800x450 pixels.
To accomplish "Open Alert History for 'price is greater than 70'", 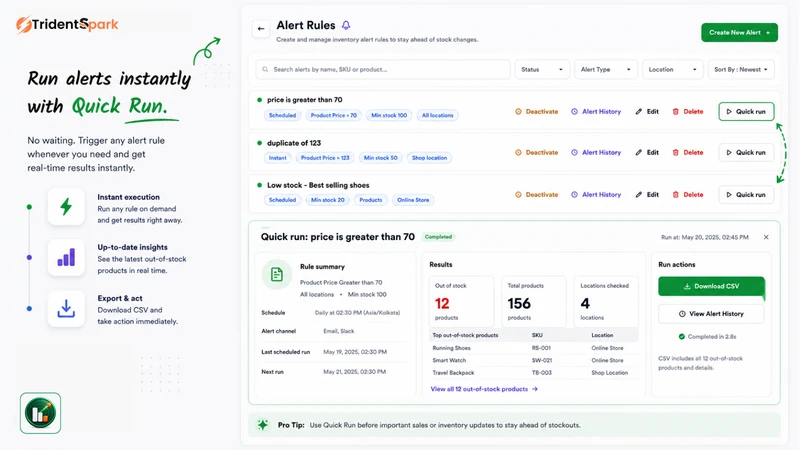I will [596, 112].
